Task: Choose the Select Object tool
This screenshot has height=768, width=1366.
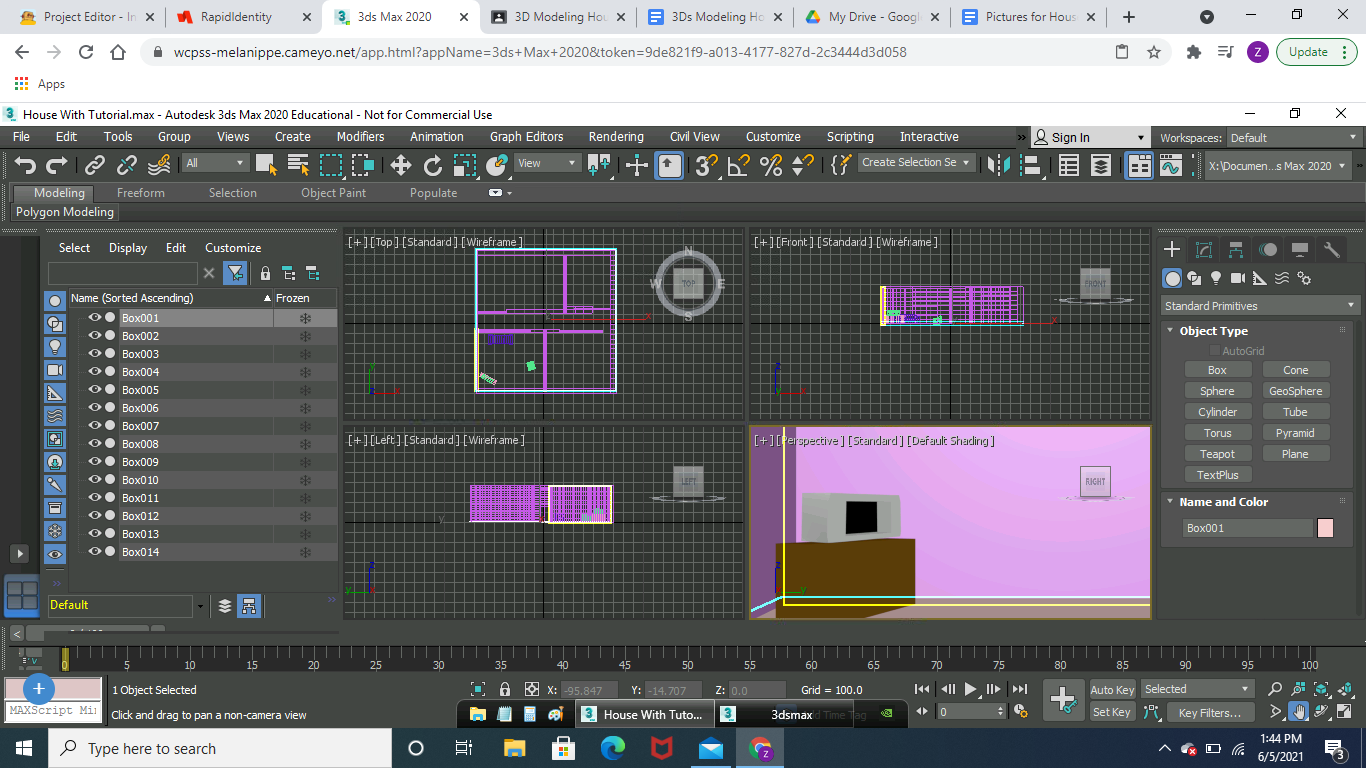Action: click(266, 165)
